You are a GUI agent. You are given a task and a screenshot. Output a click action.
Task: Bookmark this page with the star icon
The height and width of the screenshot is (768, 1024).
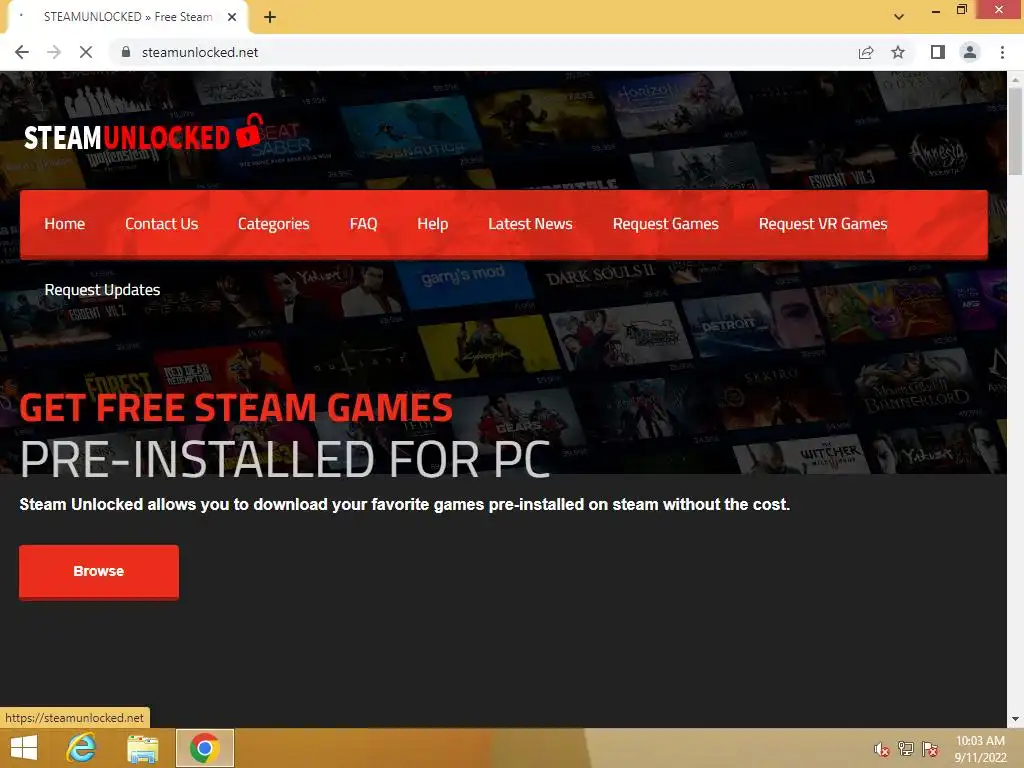898,52
